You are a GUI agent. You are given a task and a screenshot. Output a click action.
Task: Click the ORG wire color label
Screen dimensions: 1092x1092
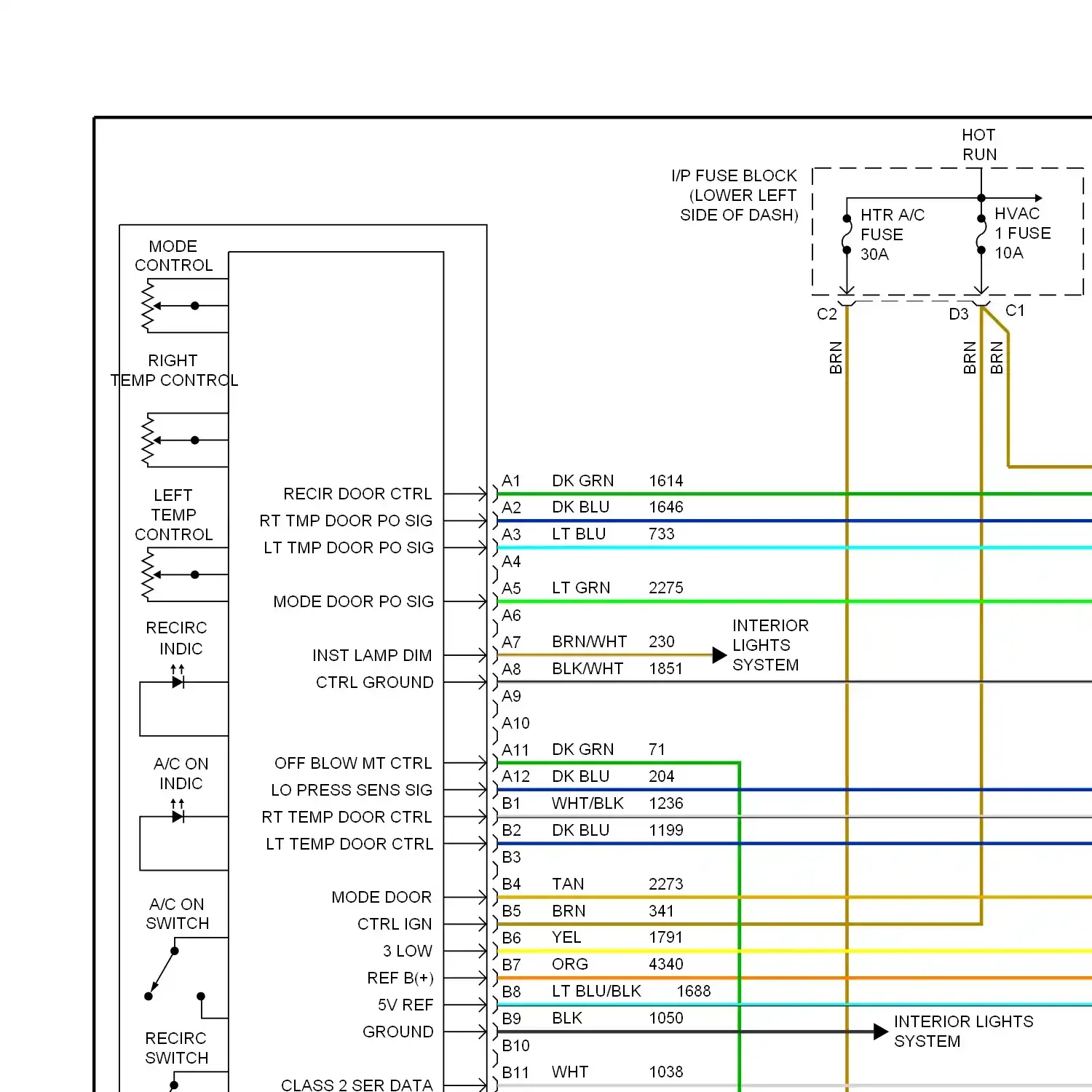570,965
